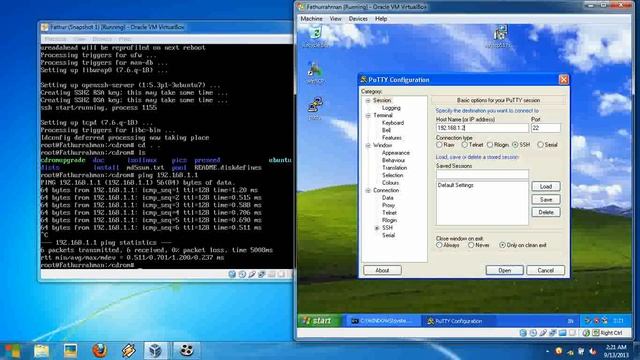Open Machine menu in Fathurrahman VM window
The height and width of the screenshot is (360, 640).
point(311,19)
